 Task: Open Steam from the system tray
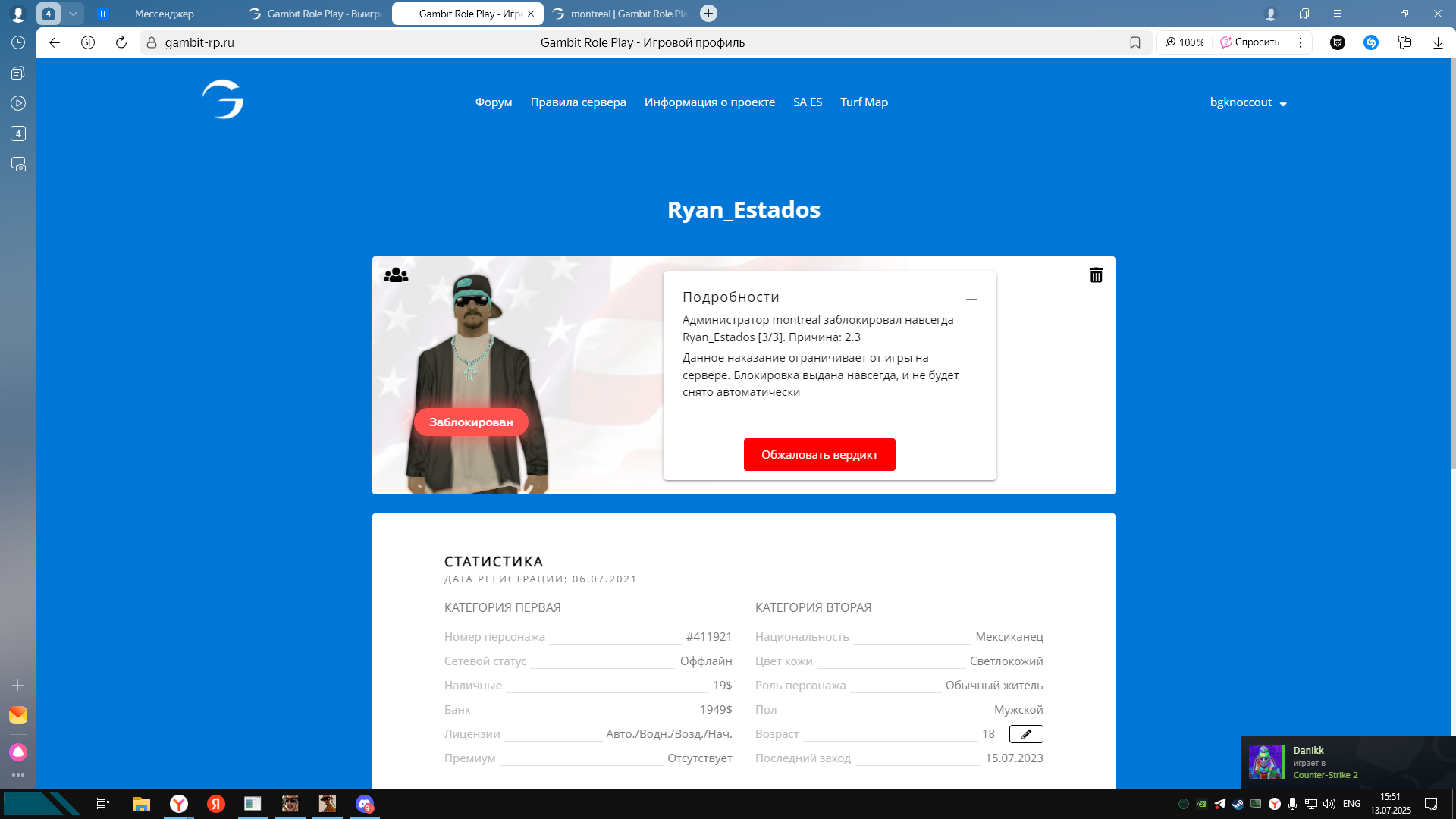[x=1238, y=804]
